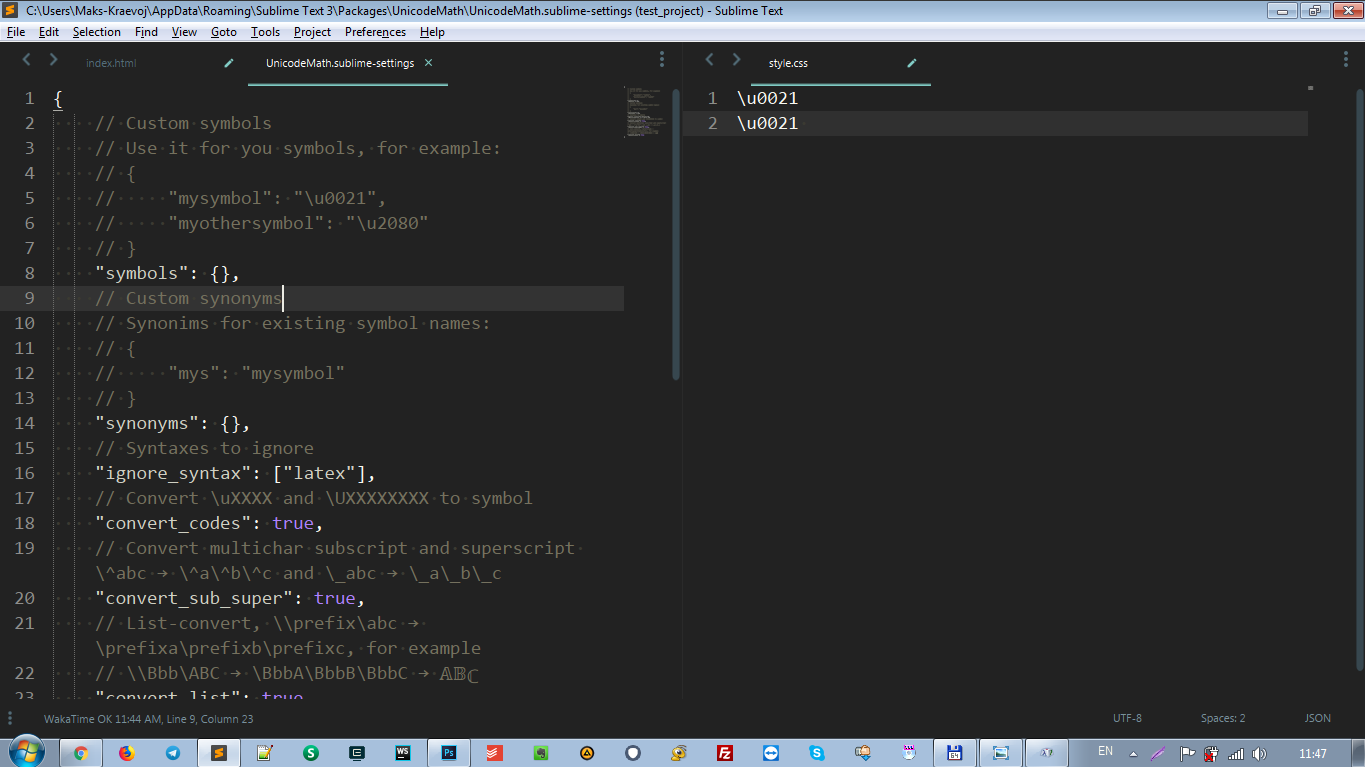
Task: Open the Preferences menu
Action: pos(375,32)
